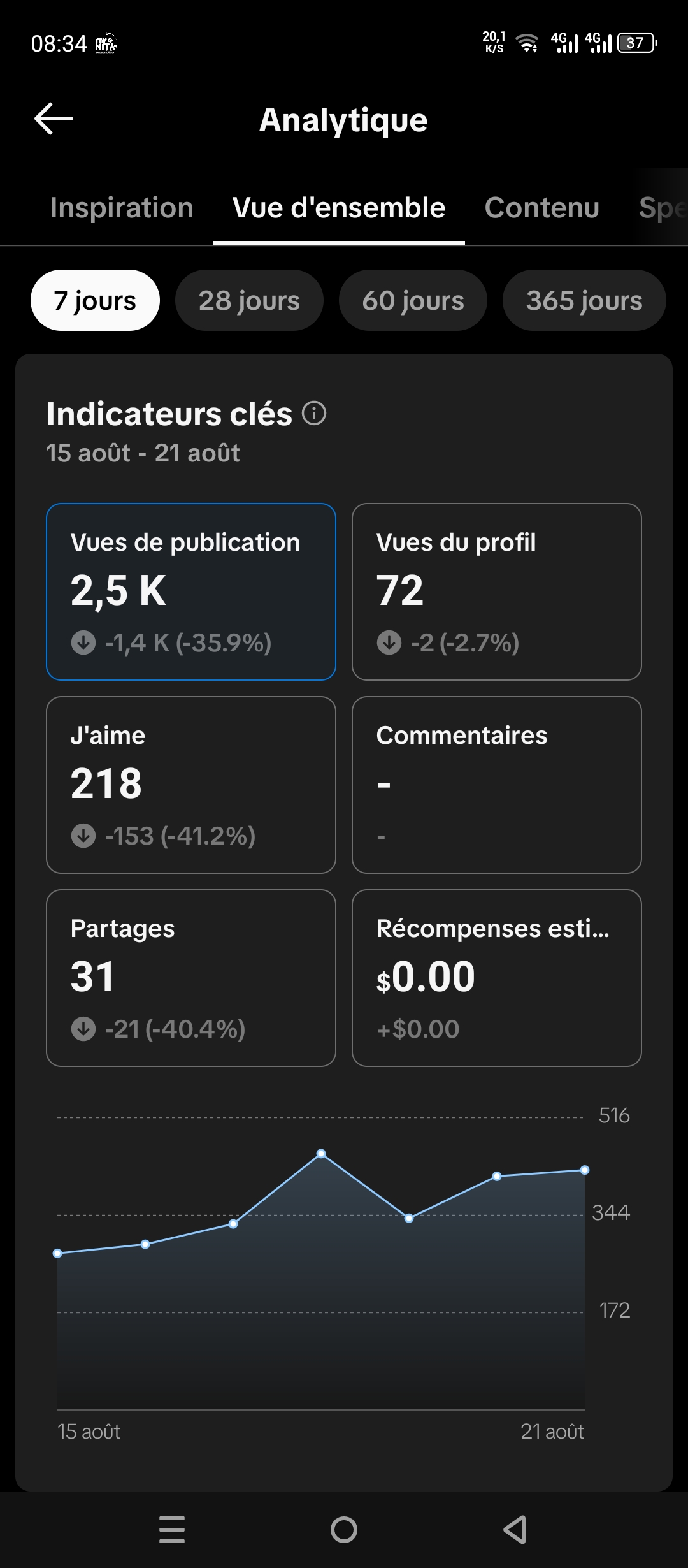This screenshot has width=688, height=1568.
Task: Open the Récompenses estimées card
Action: tap(497, 978)
